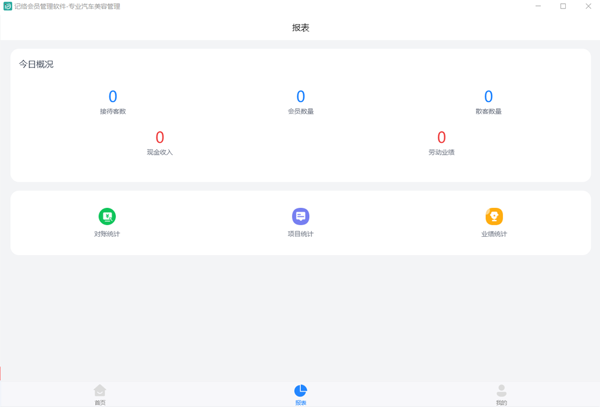Click the 劳动业绩 red value

click(x=441, y=138)
